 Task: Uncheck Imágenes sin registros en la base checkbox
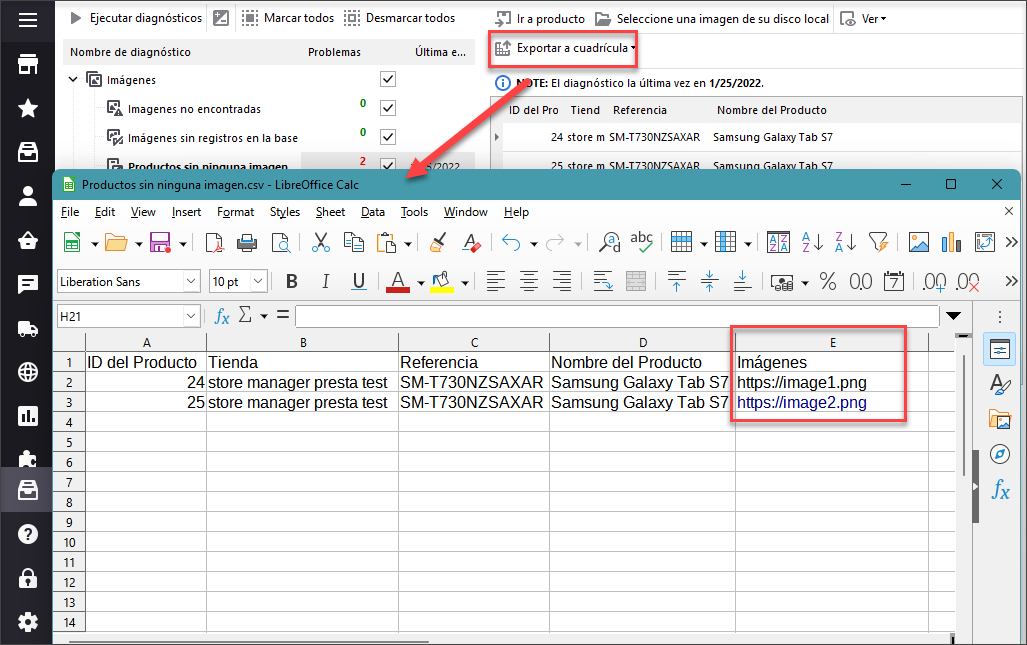pyautogui.click(x=388, y=137)
